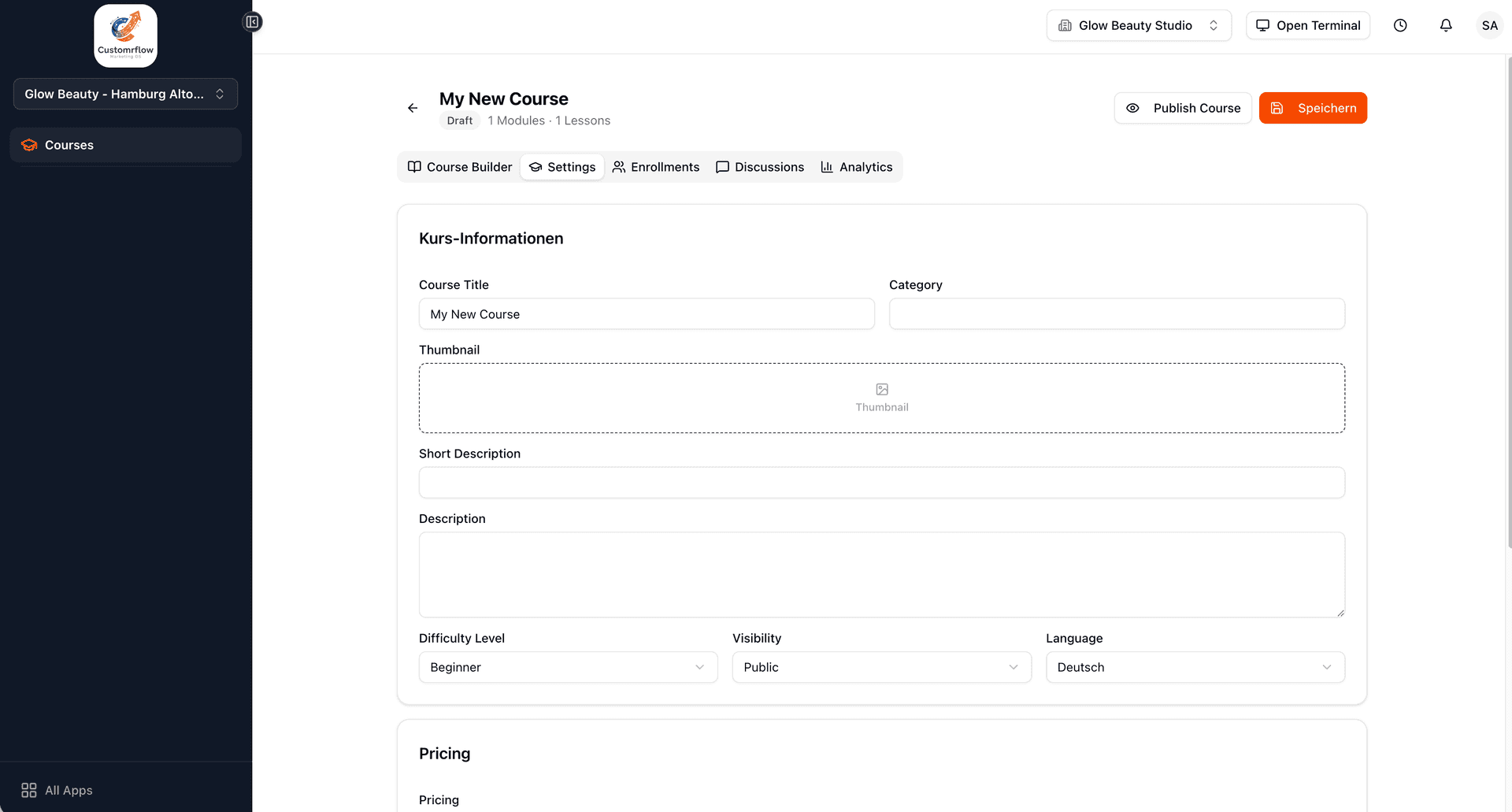
Task: Open the history clock icon
Action: tap(1400, 25)
